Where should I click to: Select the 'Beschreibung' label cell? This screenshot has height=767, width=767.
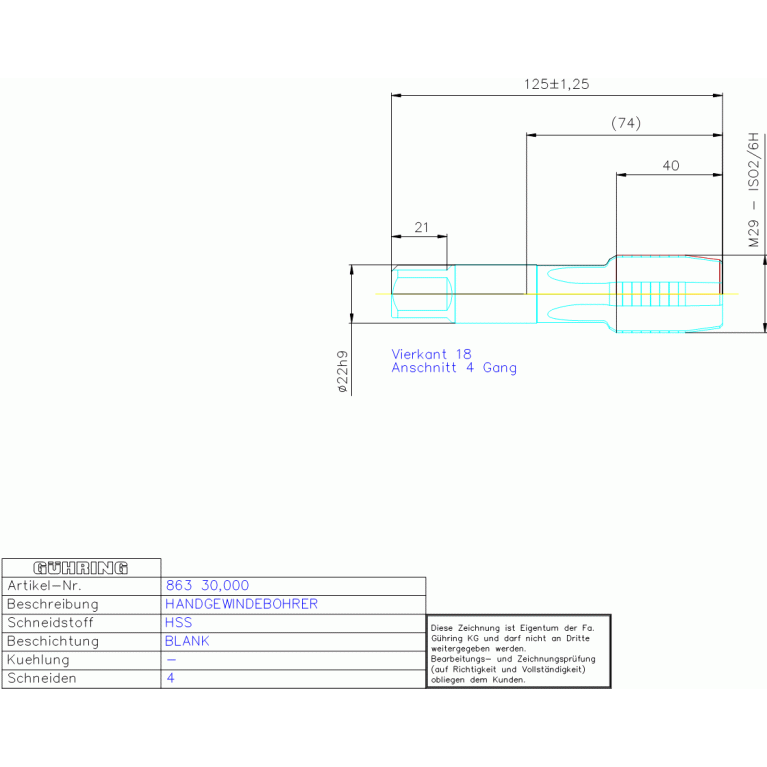[81, 605]
